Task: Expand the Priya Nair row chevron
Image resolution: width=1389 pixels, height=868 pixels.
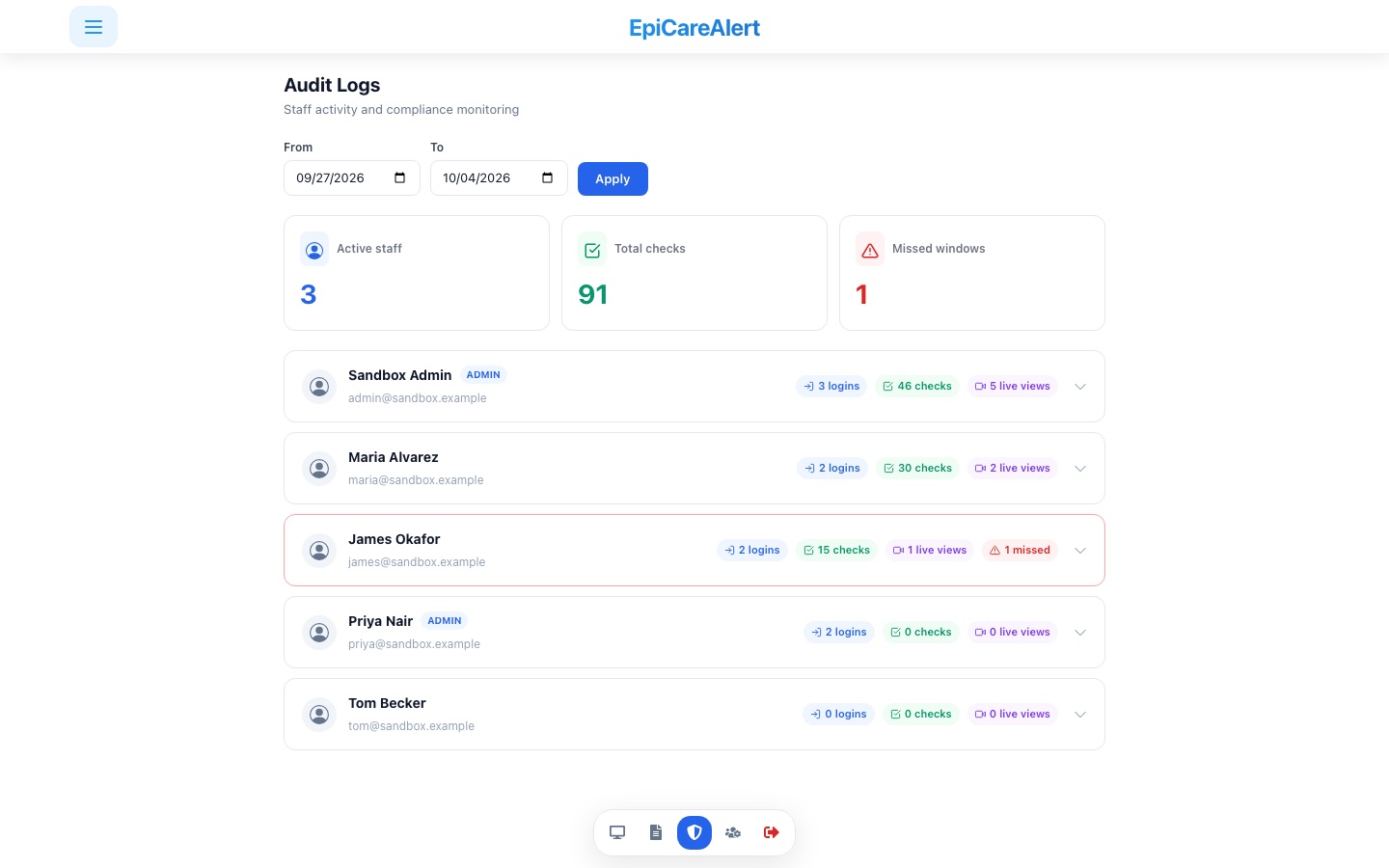Action: [x=1080, y=633]
